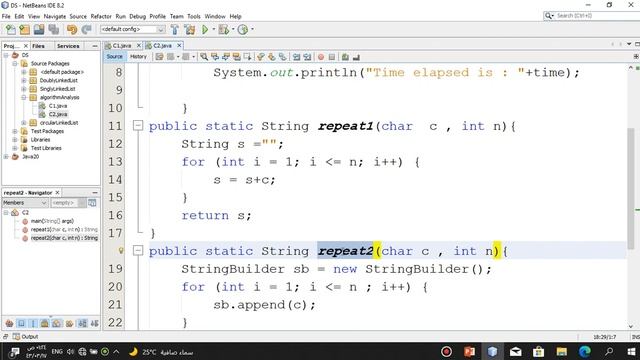Open Microsoft Edge from the taskbar
Viewport: 640px width, 360px height.
point(584,351)
